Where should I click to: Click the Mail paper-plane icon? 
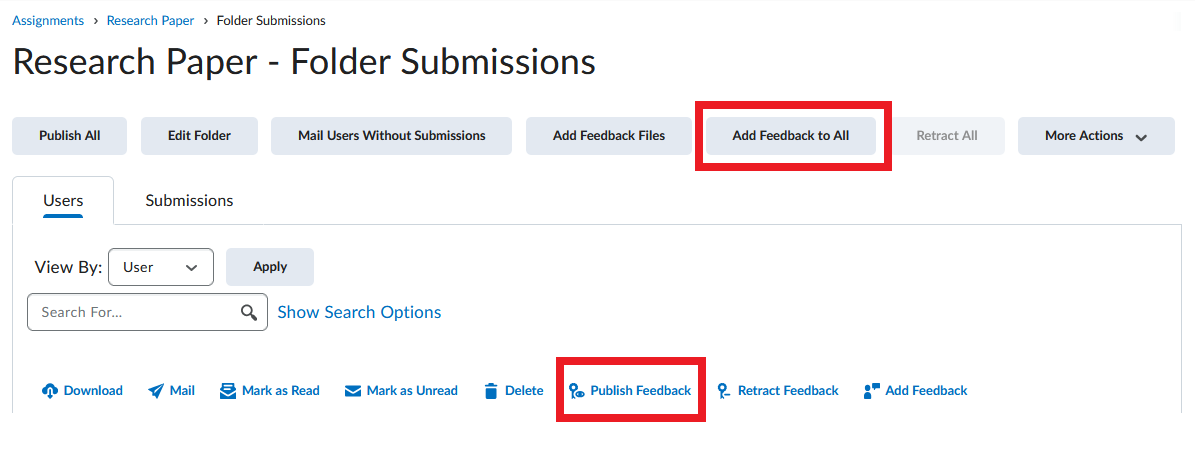tap(155, 391)
